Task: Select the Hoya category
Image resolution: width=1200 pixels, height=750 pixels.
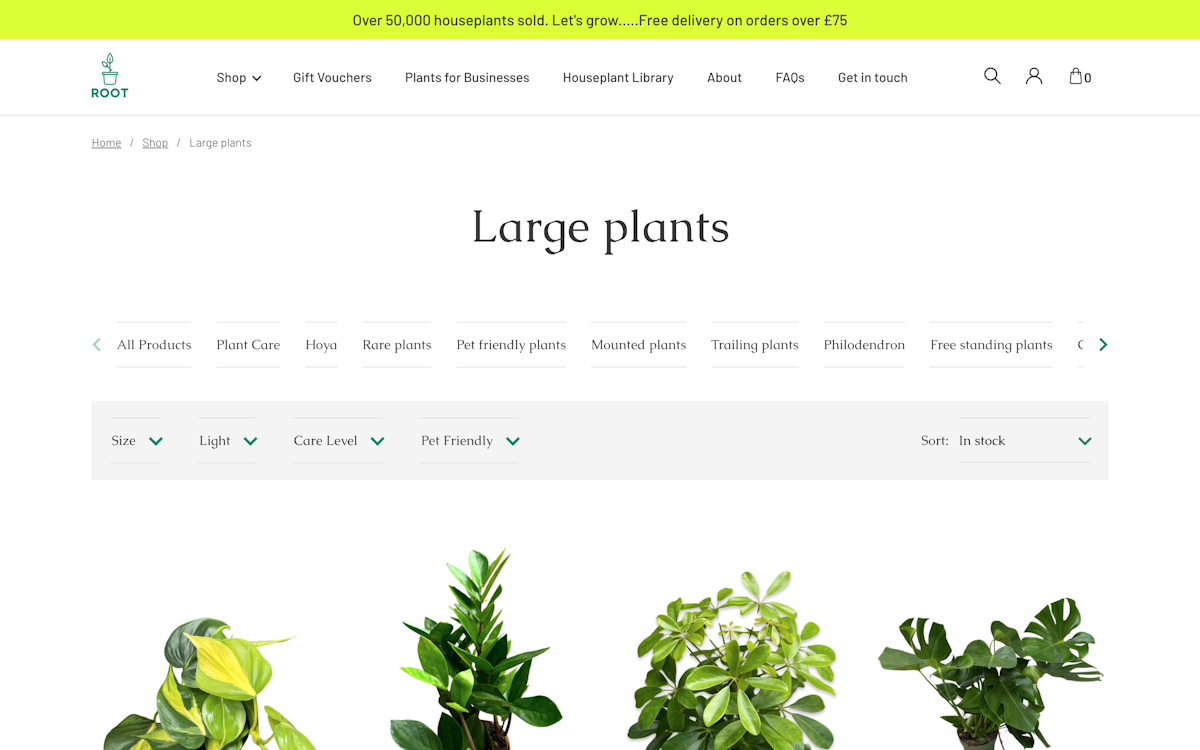Action: point(321,345)
